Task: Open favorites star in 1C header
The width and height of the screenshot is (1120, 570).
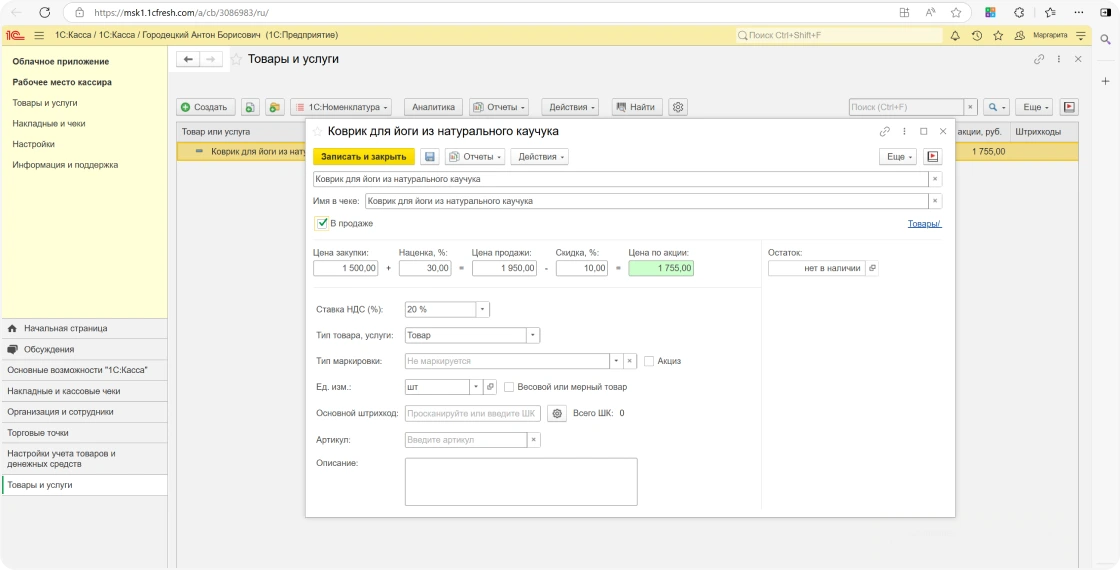Action: coord(998,35)
